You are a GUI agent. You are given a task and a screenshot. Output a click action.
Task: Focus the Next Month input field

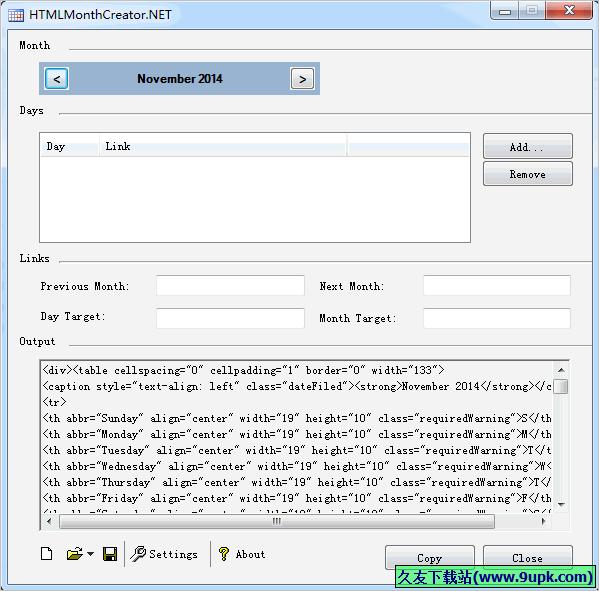click(x=497, y=285)
